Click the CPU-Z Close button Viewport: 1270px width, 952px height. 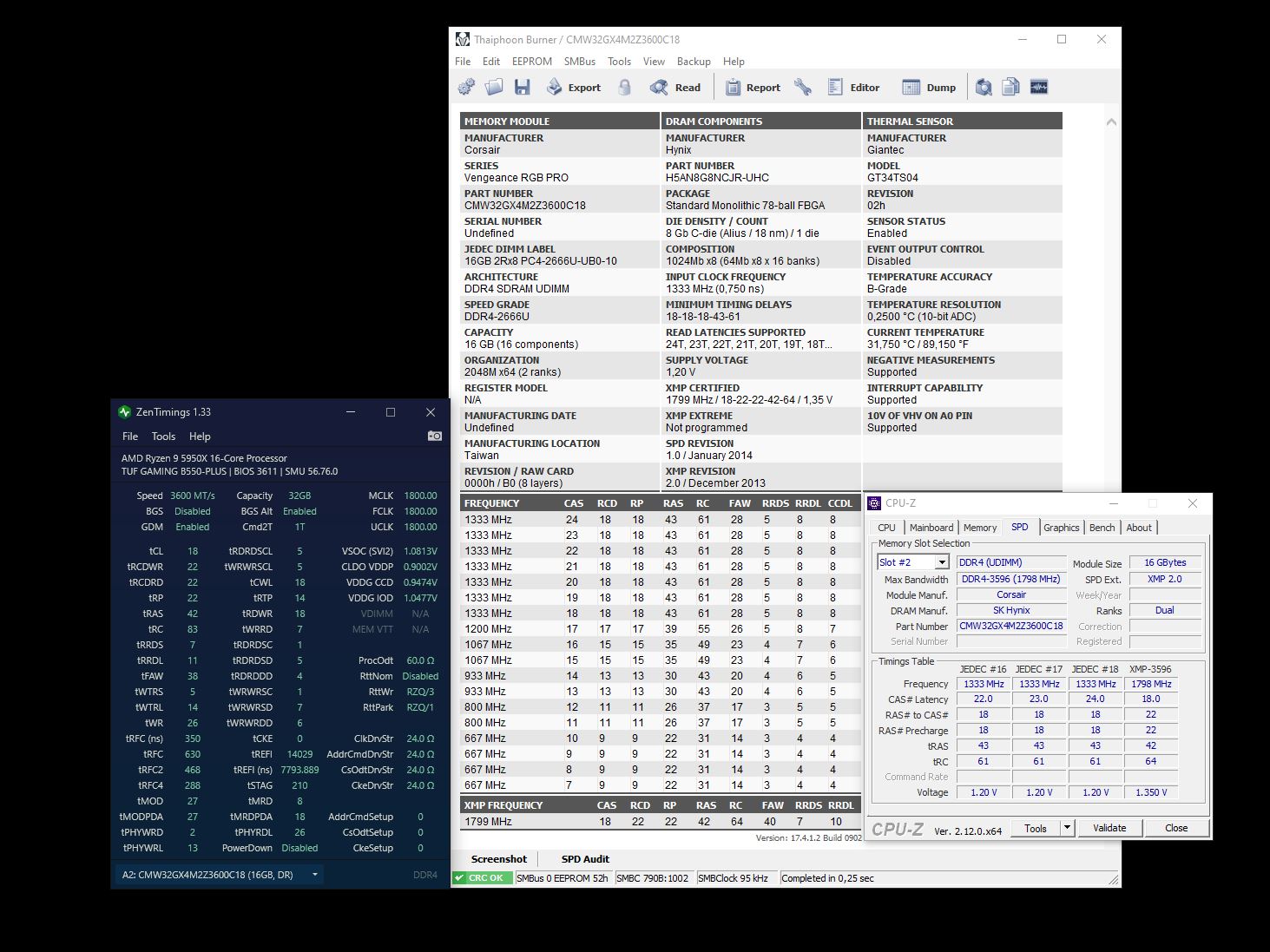pyautogui.click(x=1176, y=828)
